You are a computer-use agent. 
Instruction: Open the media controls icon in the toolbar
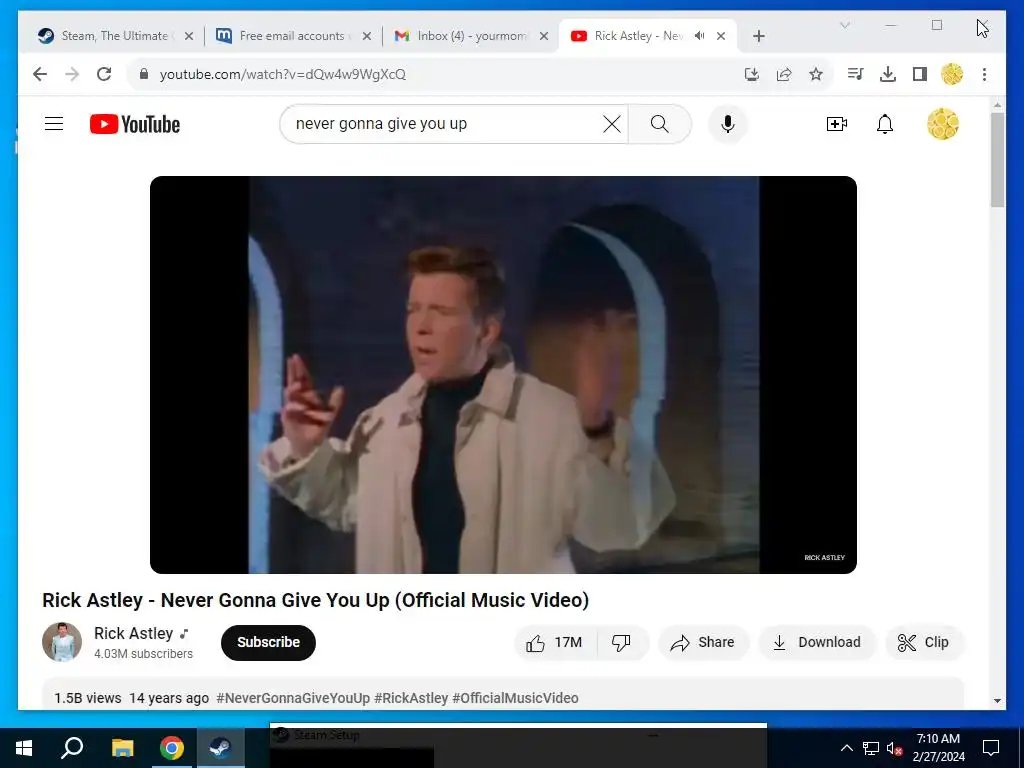tap(856, 74)
